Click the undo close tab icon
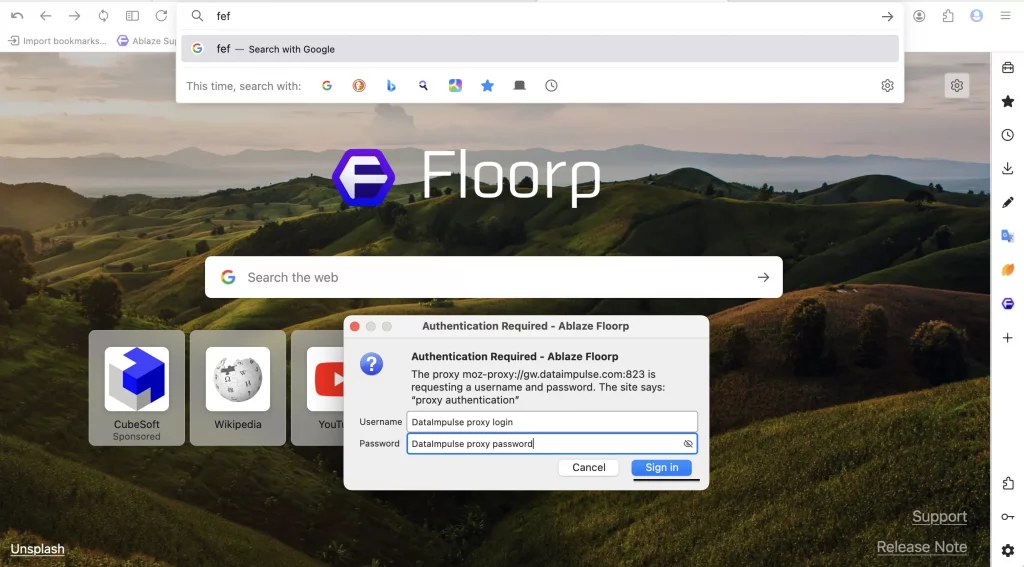 [x=17, y=16]
